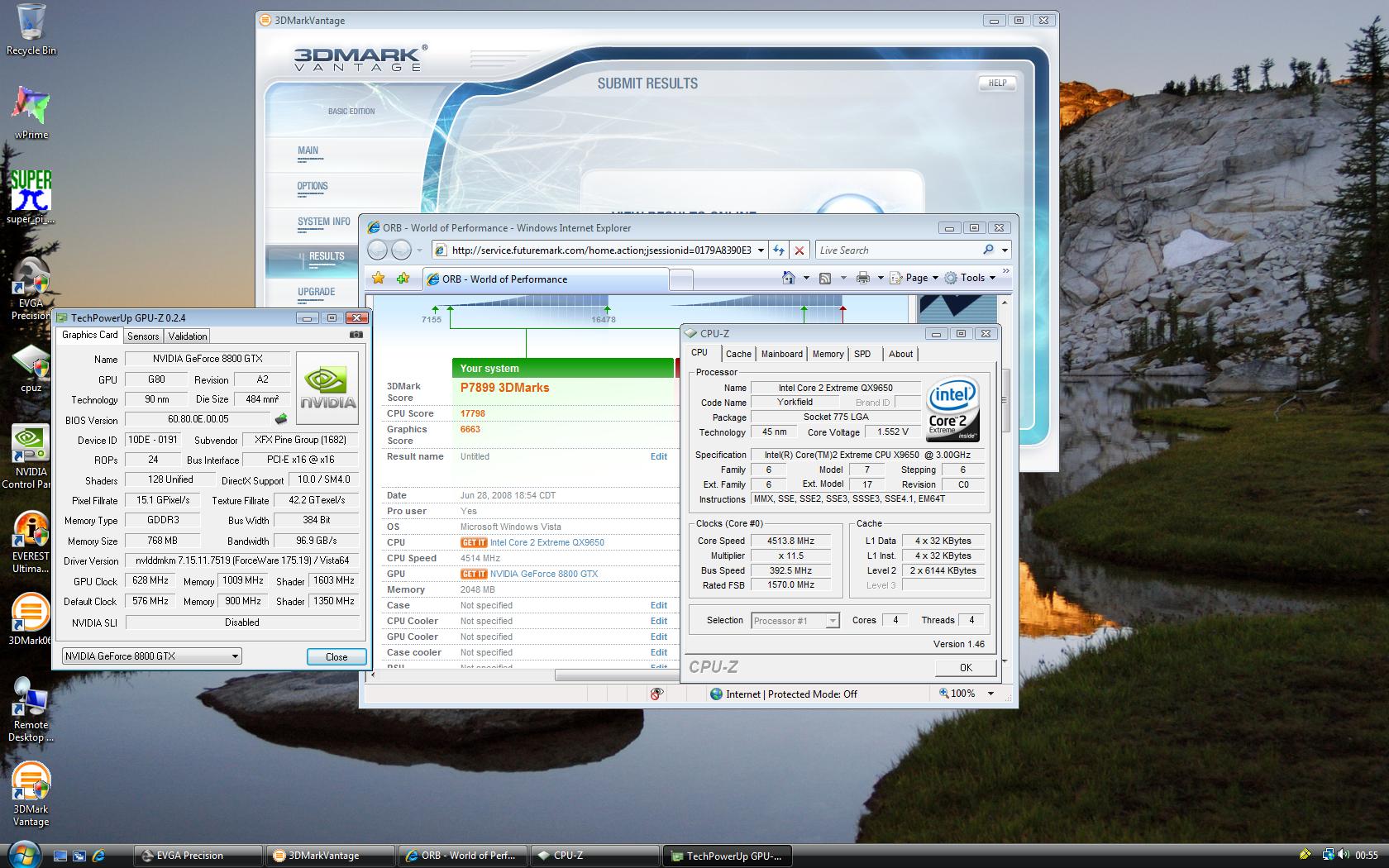Click Internet Explorer forward arrow button
This screenshot has height=868, width=1389.
[x=401, y=250]
